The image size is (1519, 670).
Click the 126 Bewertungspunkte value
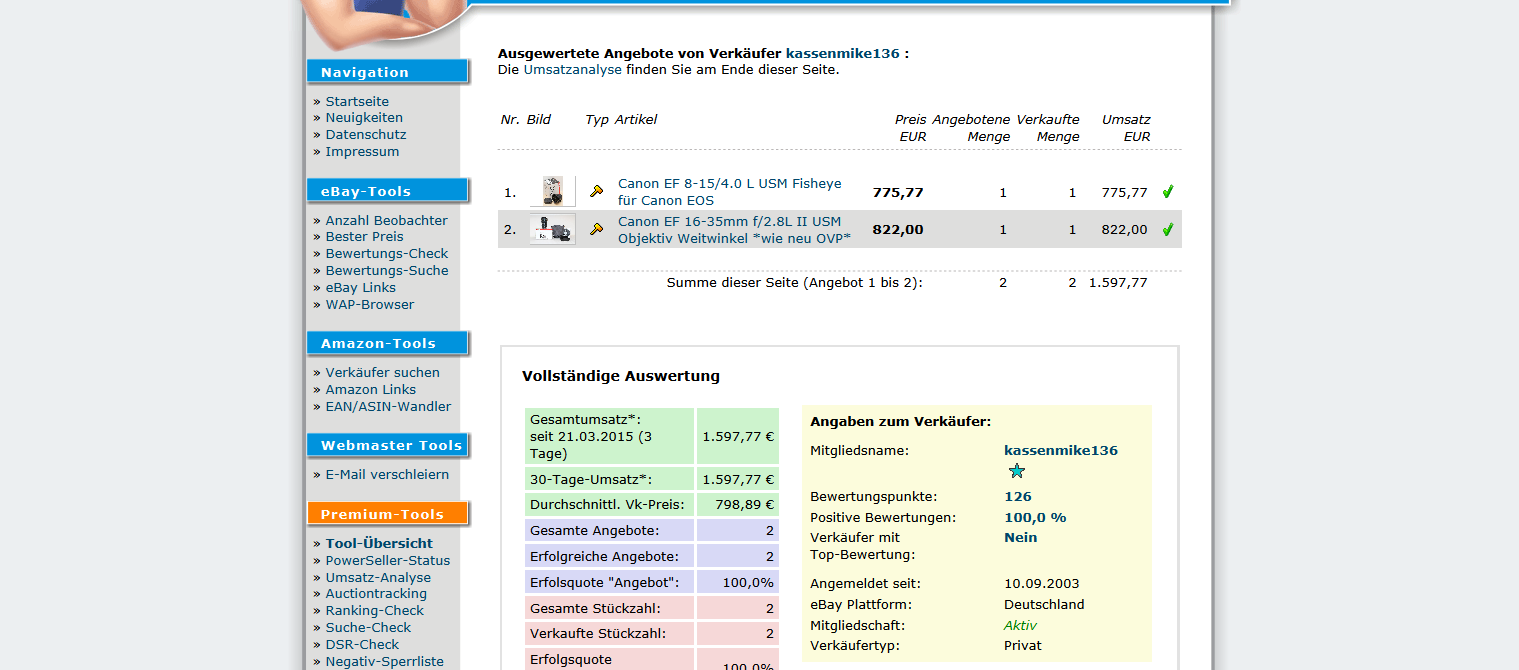click(x=1017, y=496)
